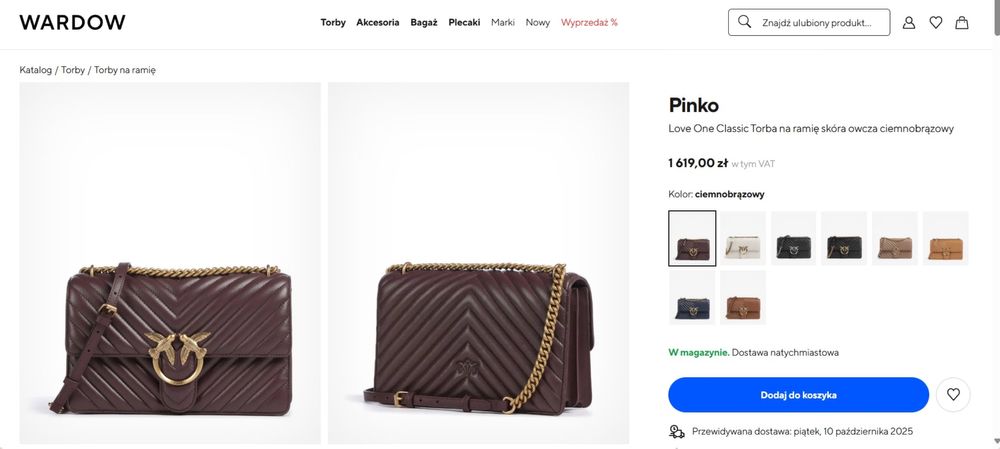Open the Wyprzedaż % sale section
The width and height of the screenshot is (1000, 449).
point(589,22)
